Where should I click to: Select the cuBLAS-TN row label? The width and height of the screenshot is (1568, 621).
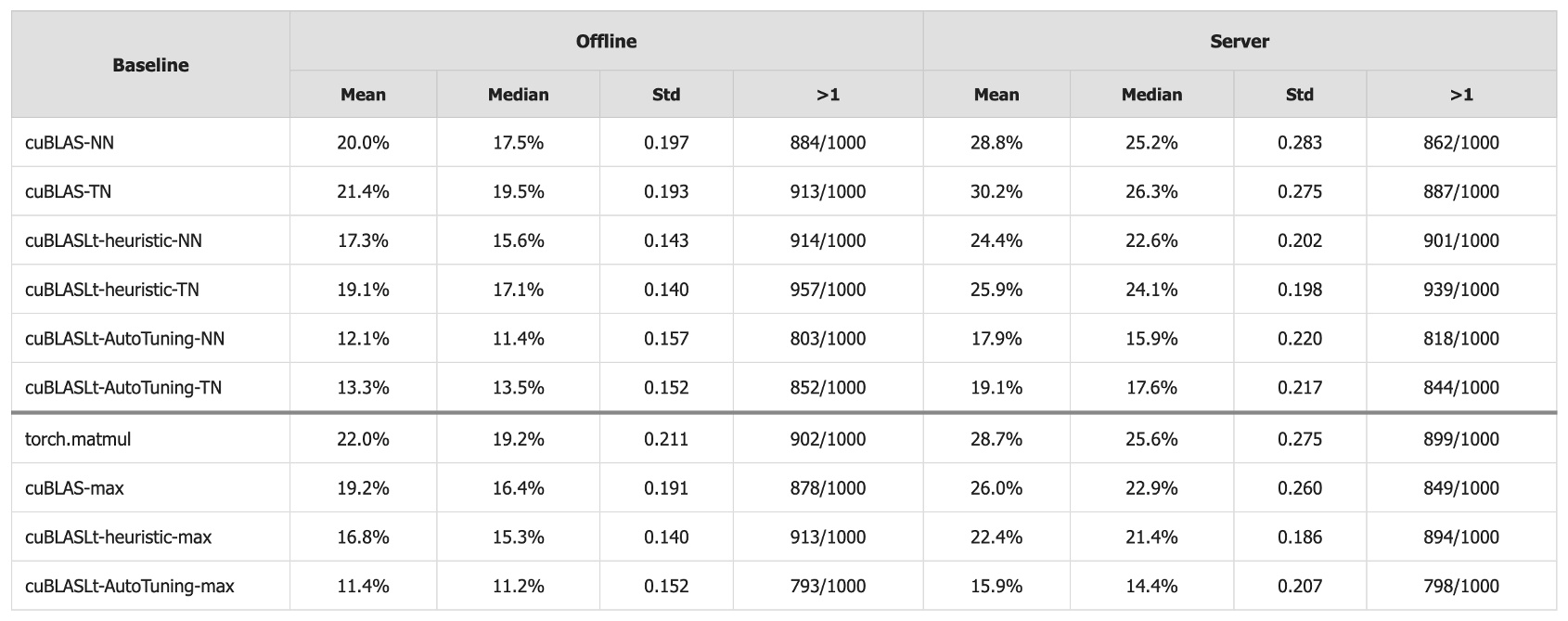[69, 192]
